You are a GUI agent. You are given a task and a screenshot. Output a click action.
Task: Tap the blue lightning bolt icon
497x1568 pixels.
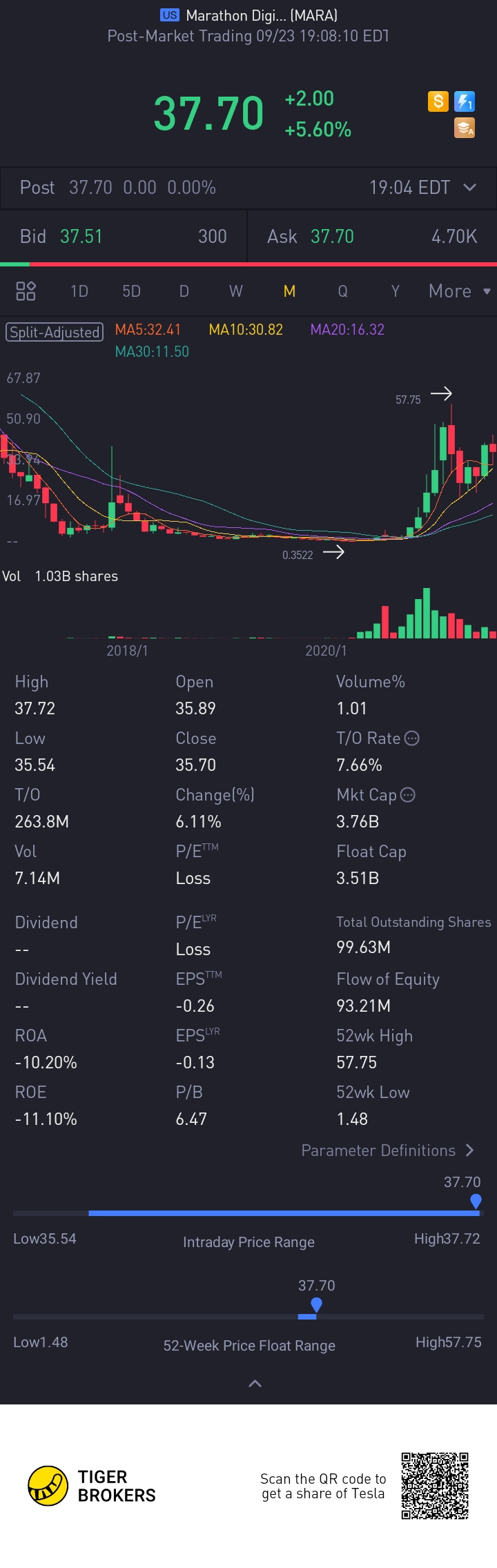click(464, 102)
